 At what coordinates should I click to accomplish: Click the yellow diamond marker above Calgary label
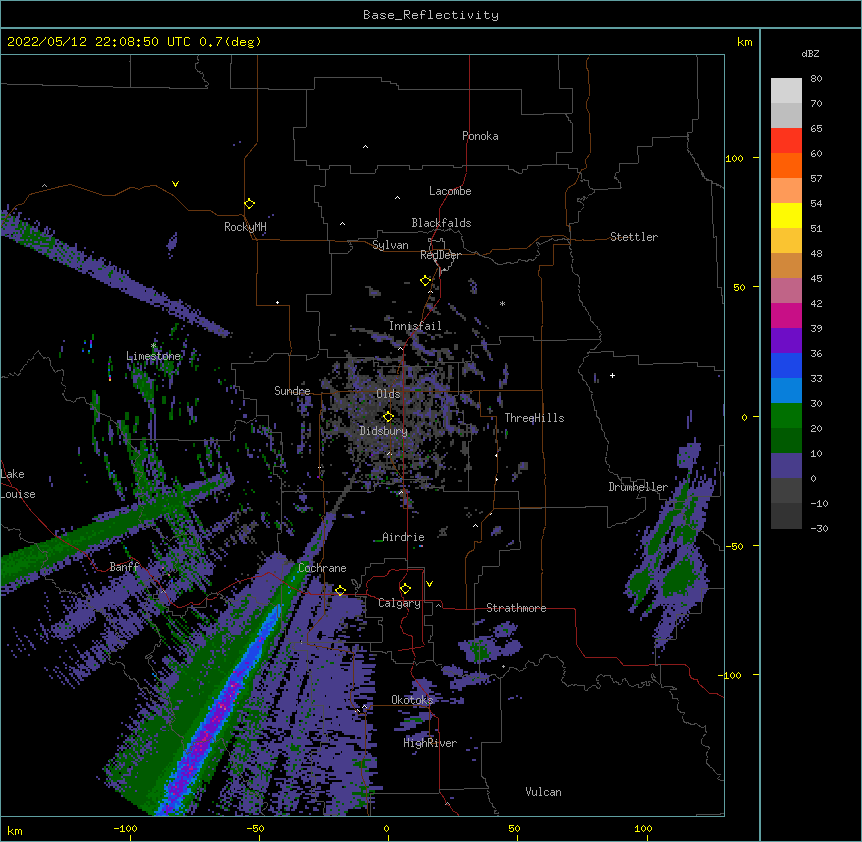[x=405, y=588]
